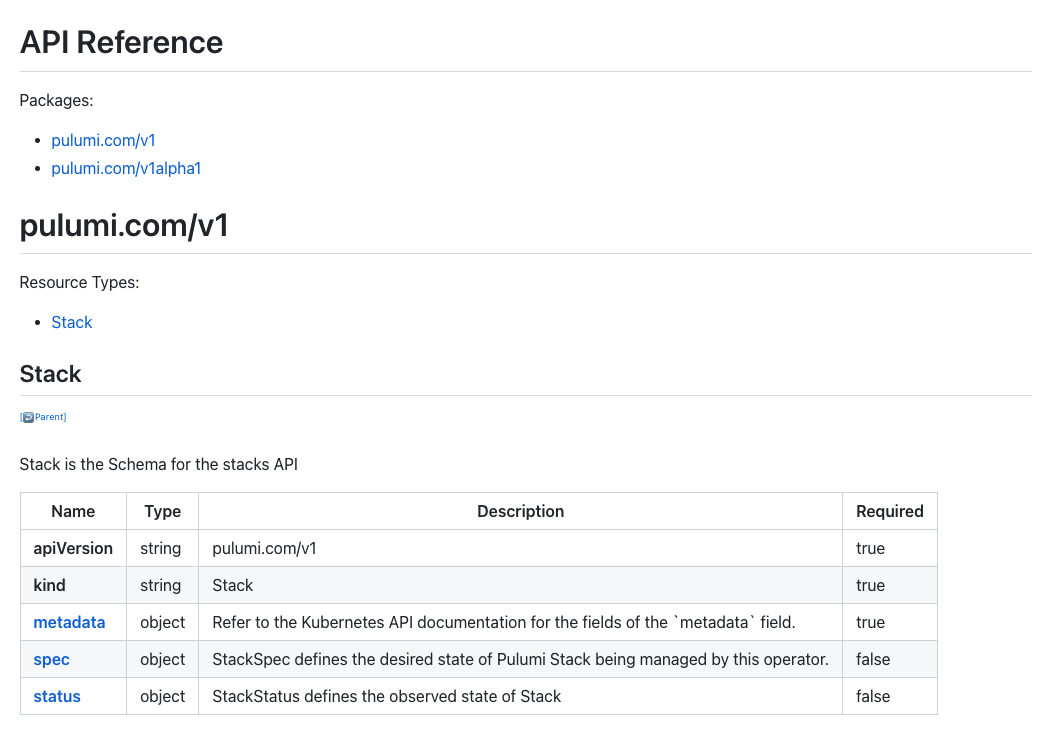The image size is (1051, 736).
Task: Click 'true' required value in metadata row
Action: [870, 622]
